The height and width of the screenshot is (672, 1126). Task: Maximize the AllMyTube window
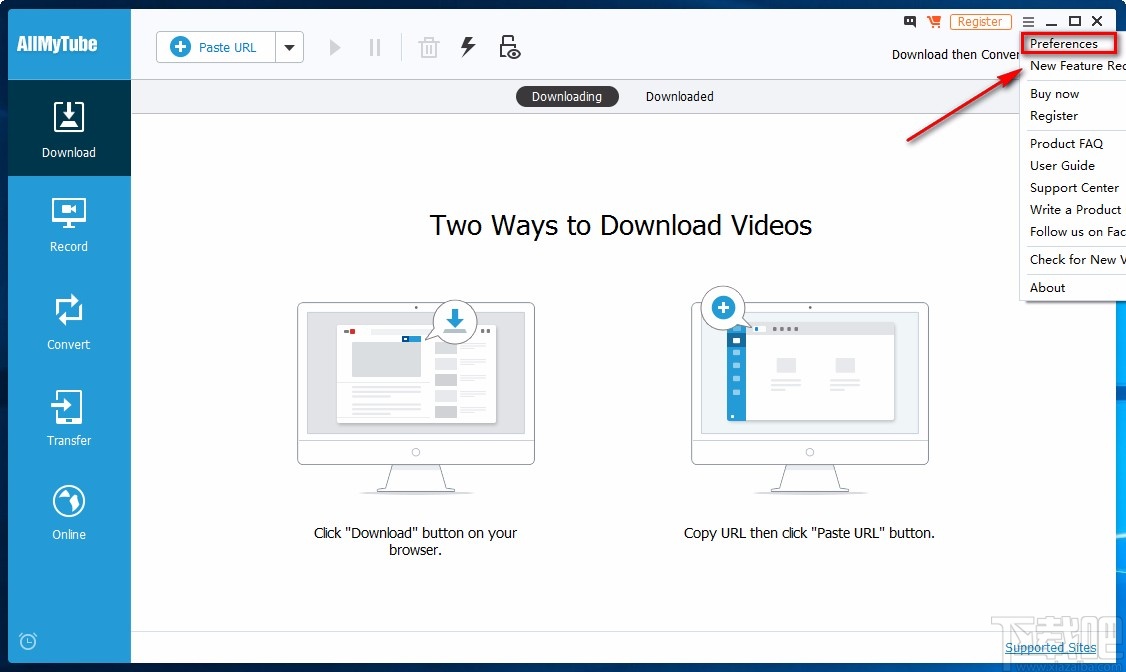coord(1074,22)
